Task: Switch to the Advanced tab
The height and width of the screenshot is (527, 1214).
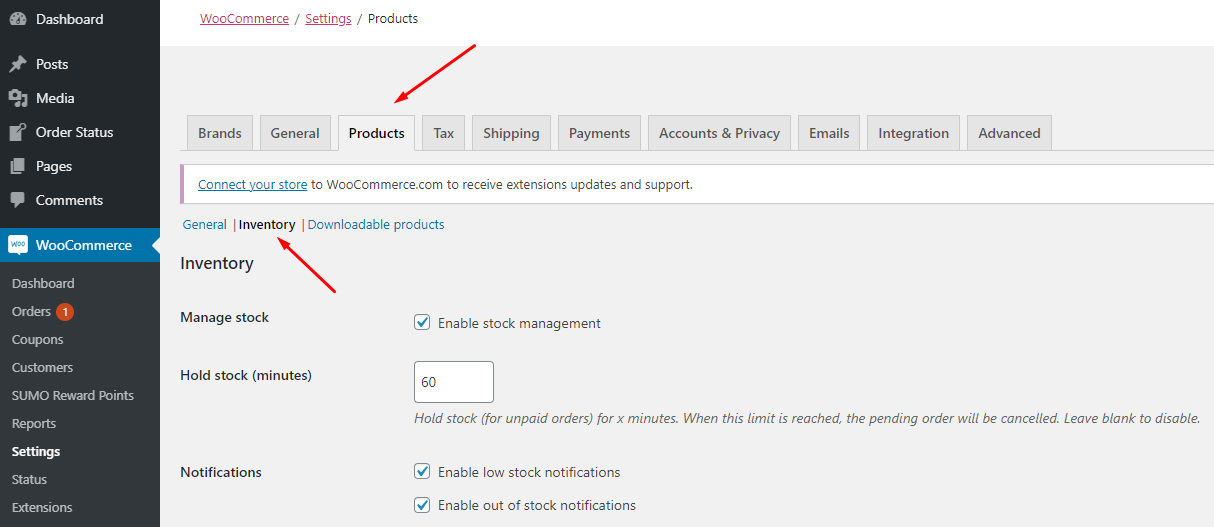Action: click(x=1009, y=133)
